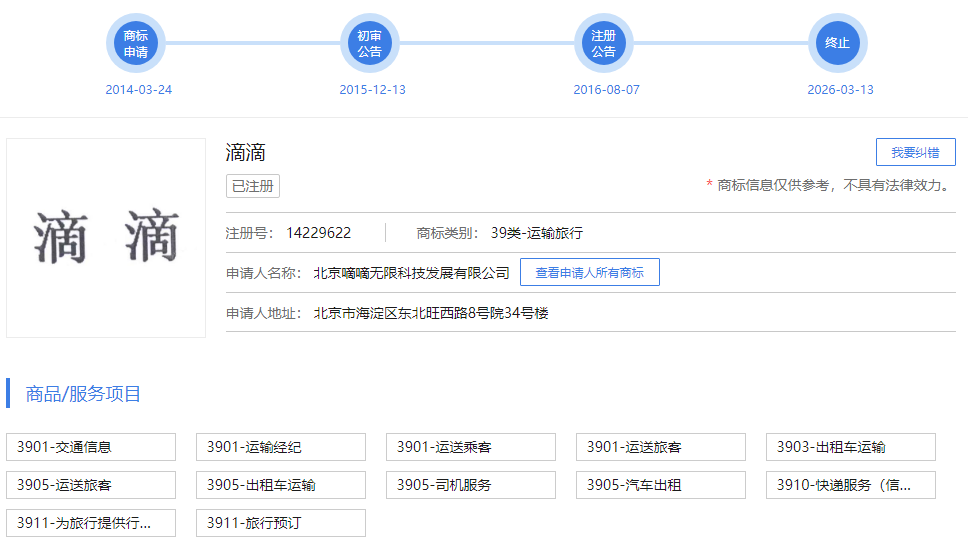
Task: Click the address 北京市海淀区东北旺西路8号院34号楼
Action: (431, 313)
